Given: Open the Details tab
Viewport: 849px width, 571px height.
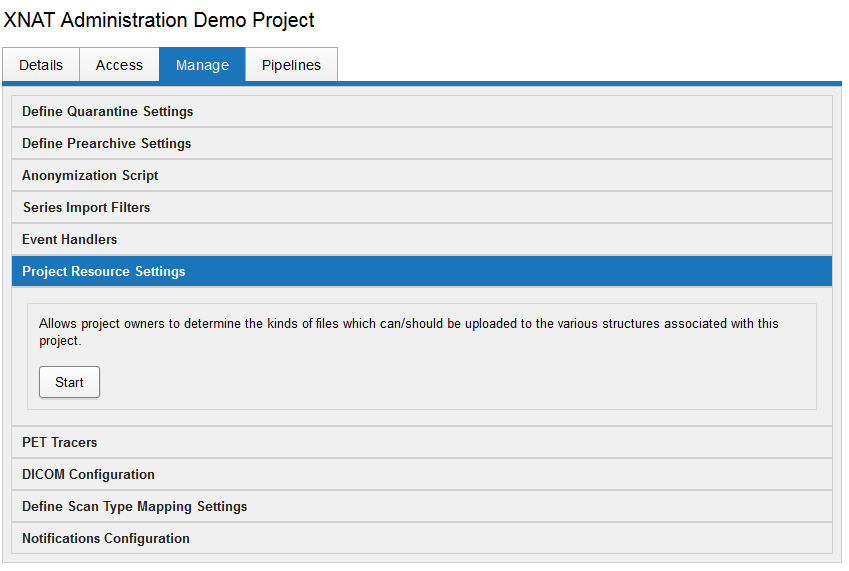Looking at the screenshot, I should 41,65.
